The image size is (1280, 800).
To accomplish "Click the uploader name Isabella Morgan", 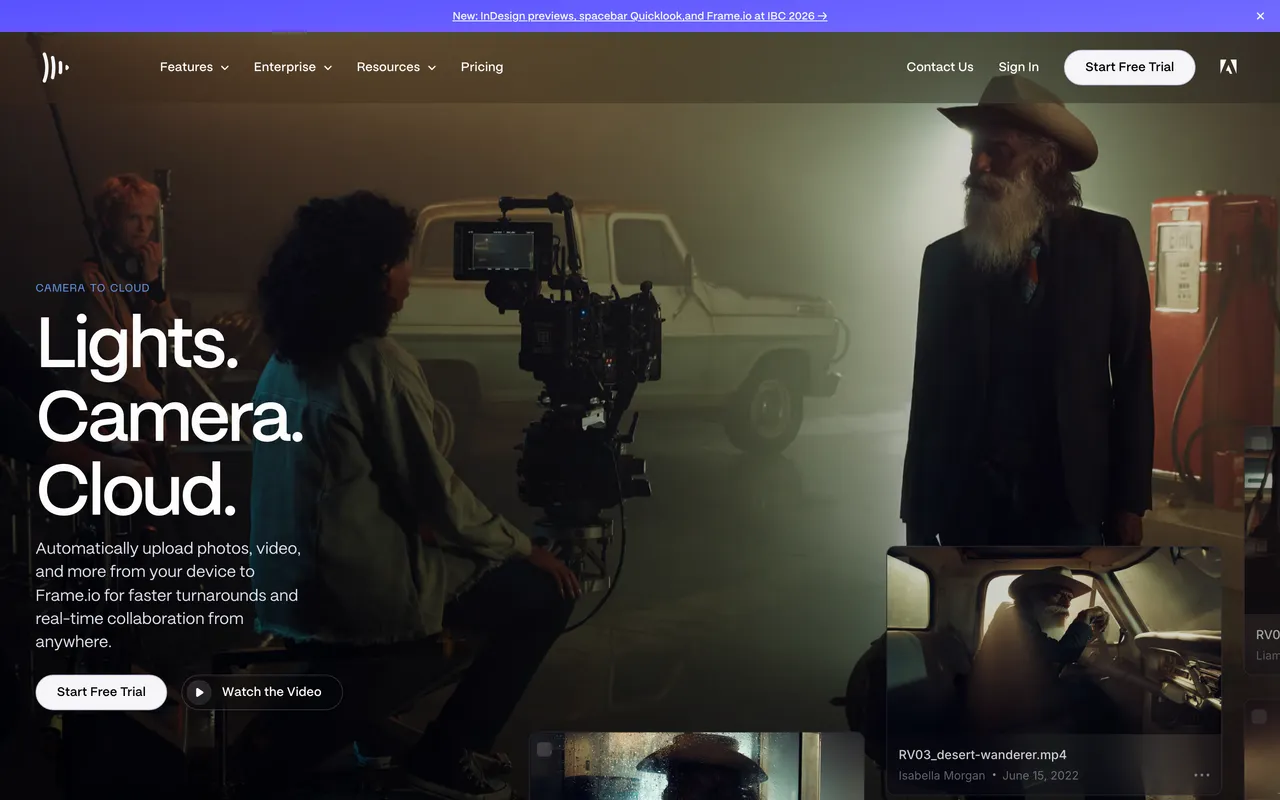I will [x=942, y=776].
